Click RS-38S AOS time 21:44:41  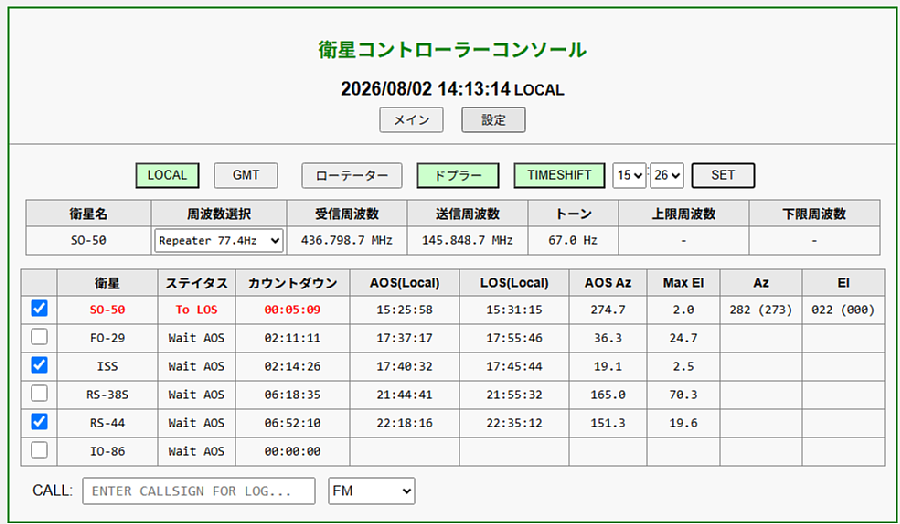point(405,395)
